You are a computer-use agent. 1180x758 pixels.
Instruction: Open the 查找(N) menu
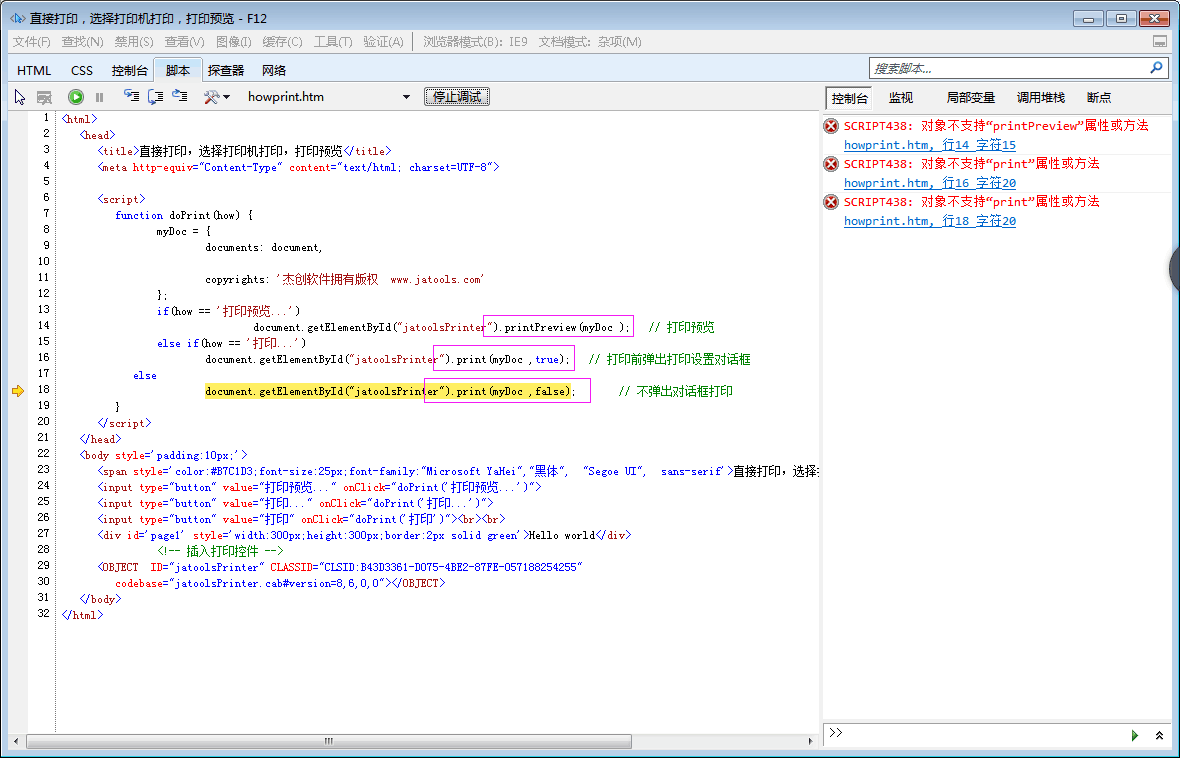[83, 42]
